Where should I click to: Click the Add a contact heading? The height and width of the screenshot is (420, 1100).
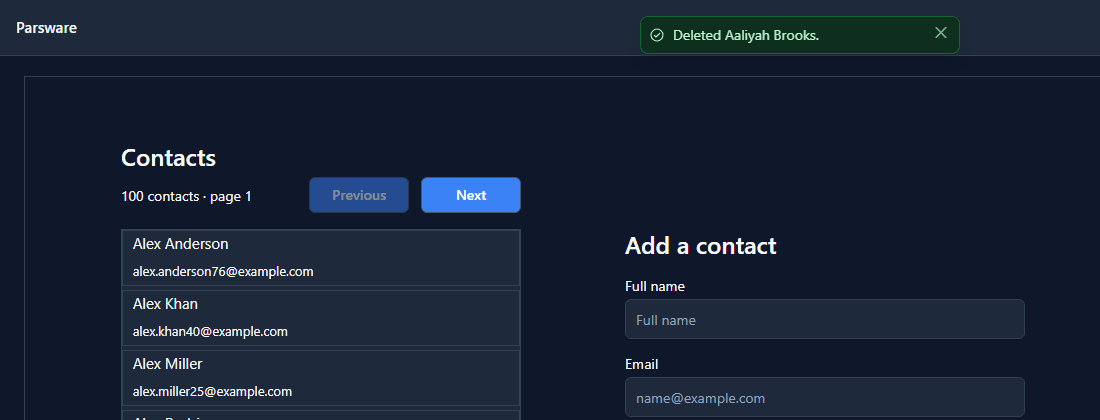click(x=701, y=245)
